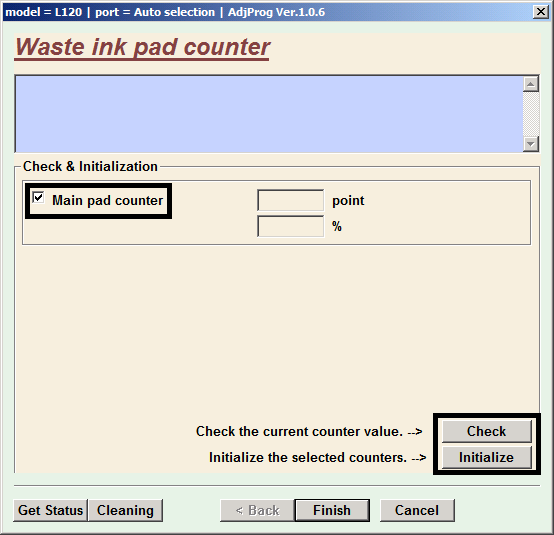Cancel the waste ink pad dialog

pos(417,510)
